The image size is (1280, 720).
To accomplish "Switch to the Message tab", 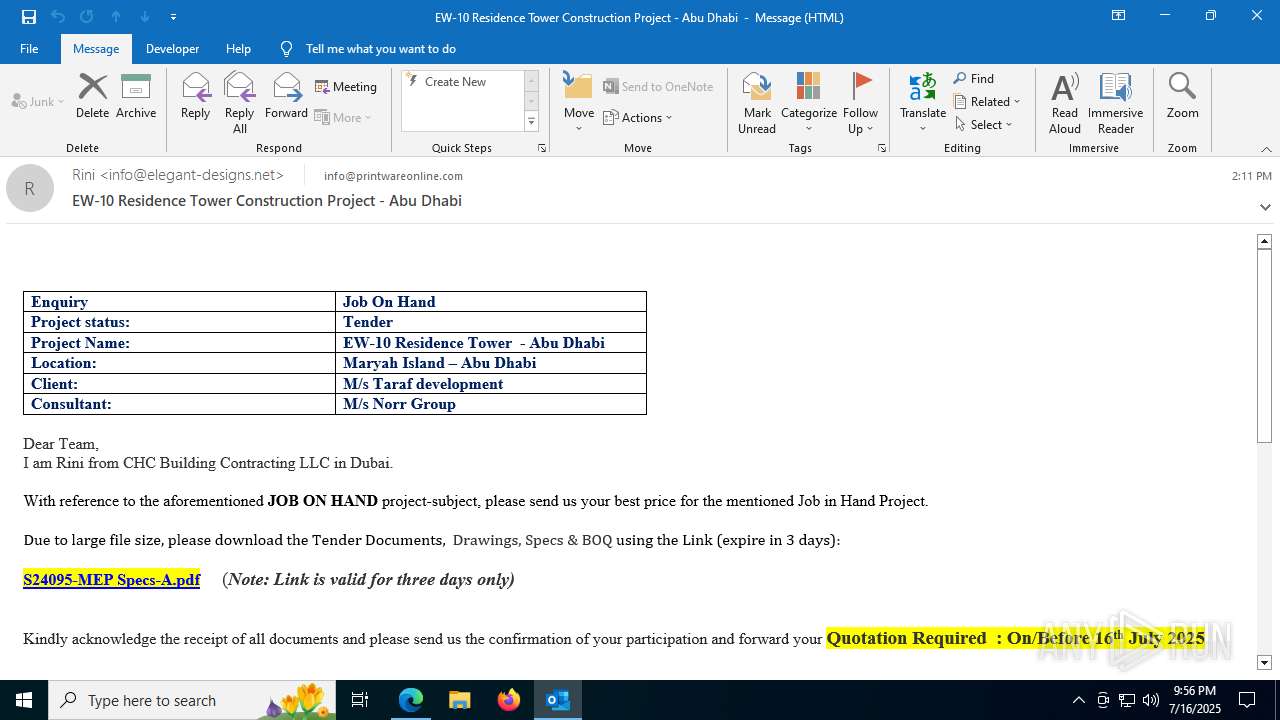I will click(x=96, y=49).
